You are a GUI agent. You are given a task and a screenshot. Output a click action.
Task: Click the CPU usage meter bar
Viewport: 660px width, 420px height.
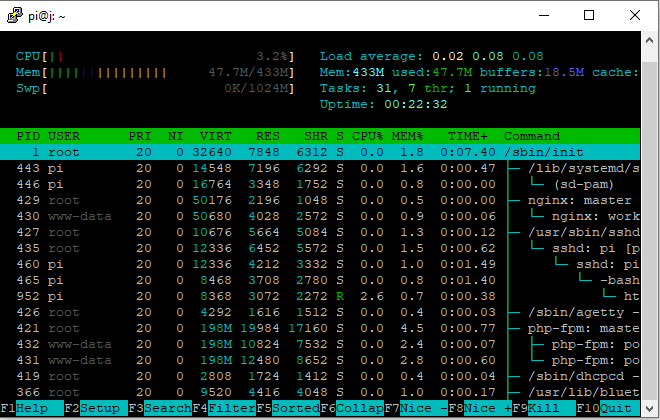(155, 56)
